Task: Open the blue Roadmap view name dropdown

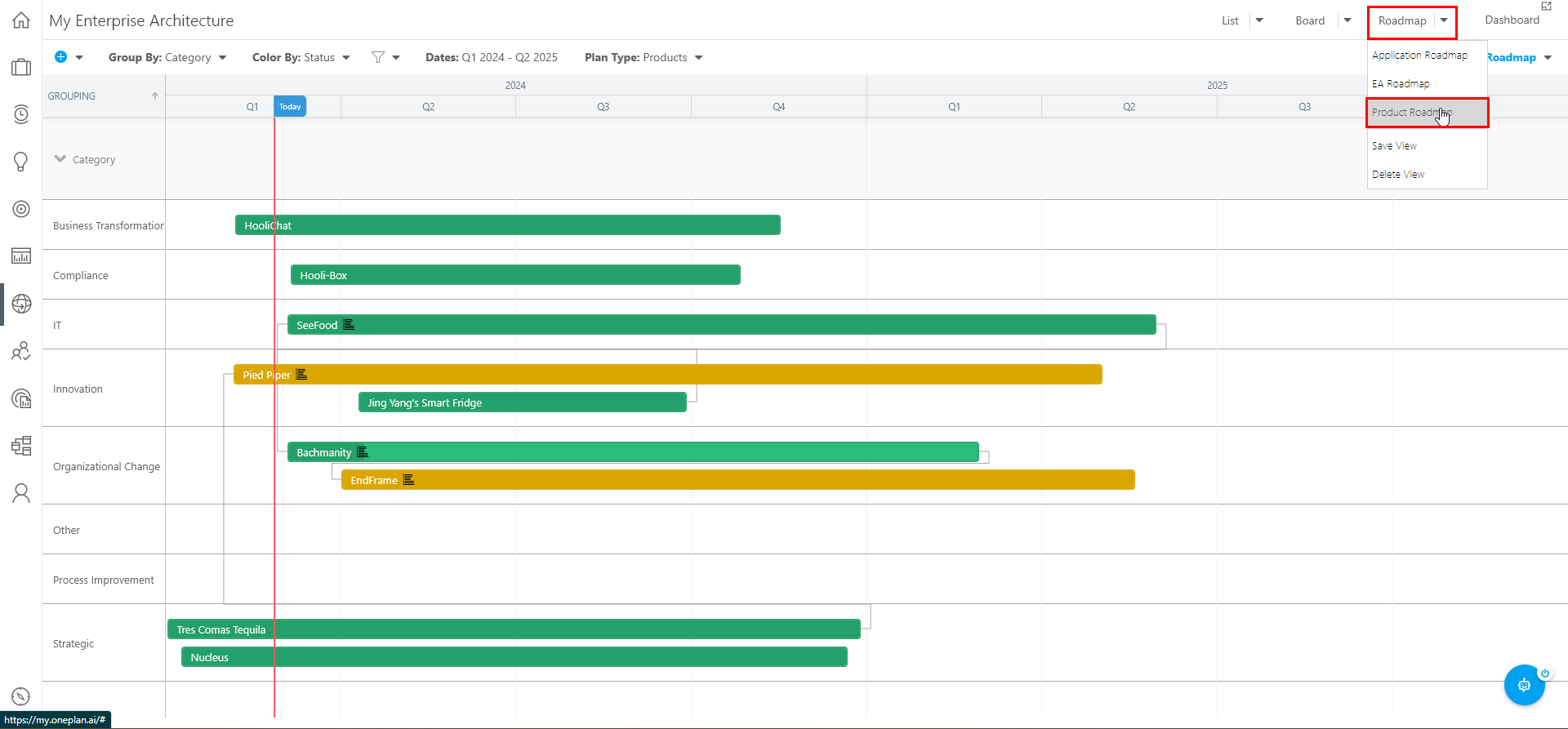Action: [x=1519, y=57]
